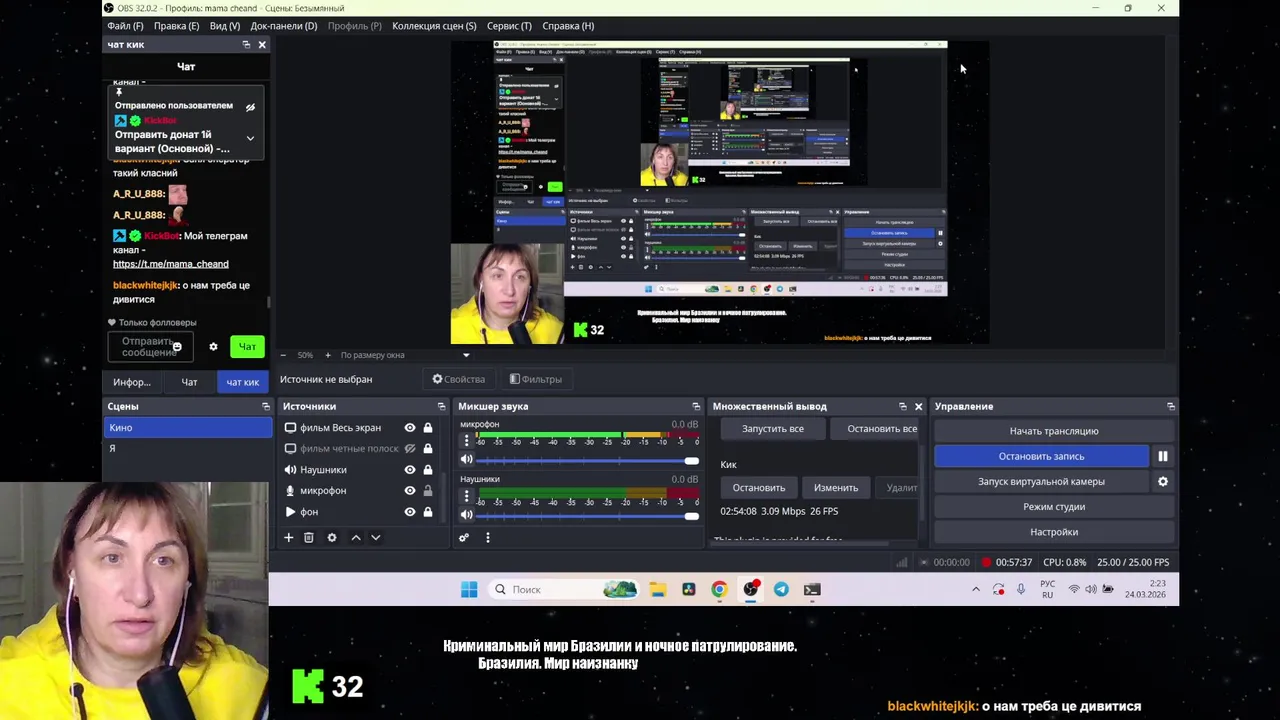Open advanced audio properties gears icon
Screen dimensions: 1280x720
coord(464,538)
